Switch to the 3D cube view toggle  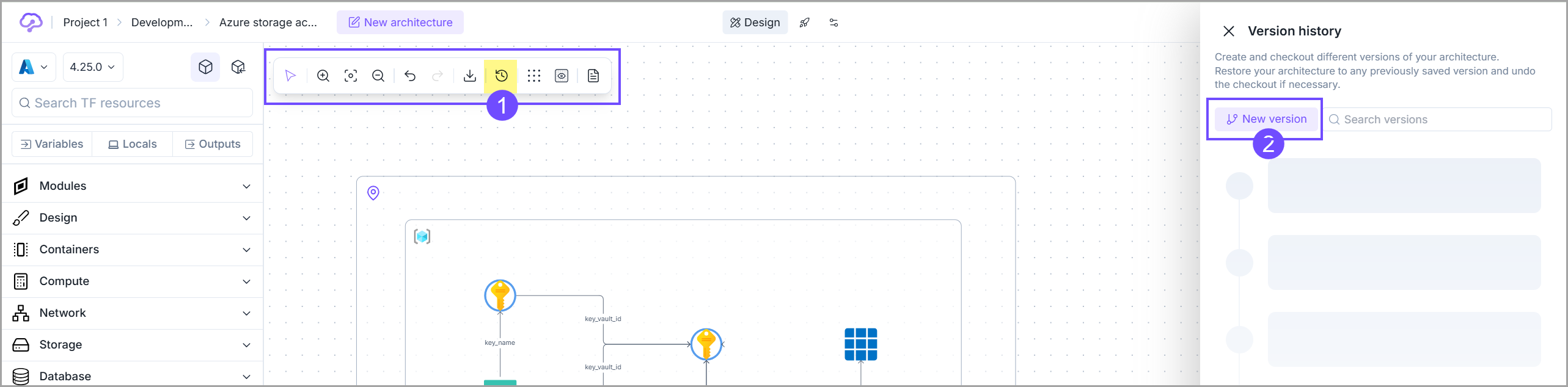tap(205, 67)
